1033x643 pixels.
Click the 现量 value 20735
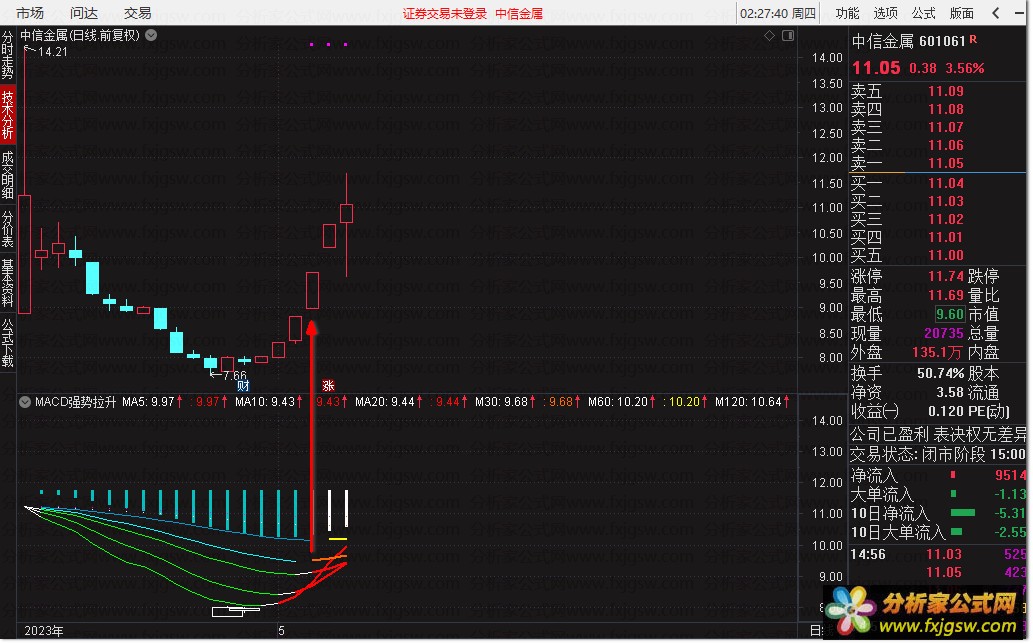944,333
